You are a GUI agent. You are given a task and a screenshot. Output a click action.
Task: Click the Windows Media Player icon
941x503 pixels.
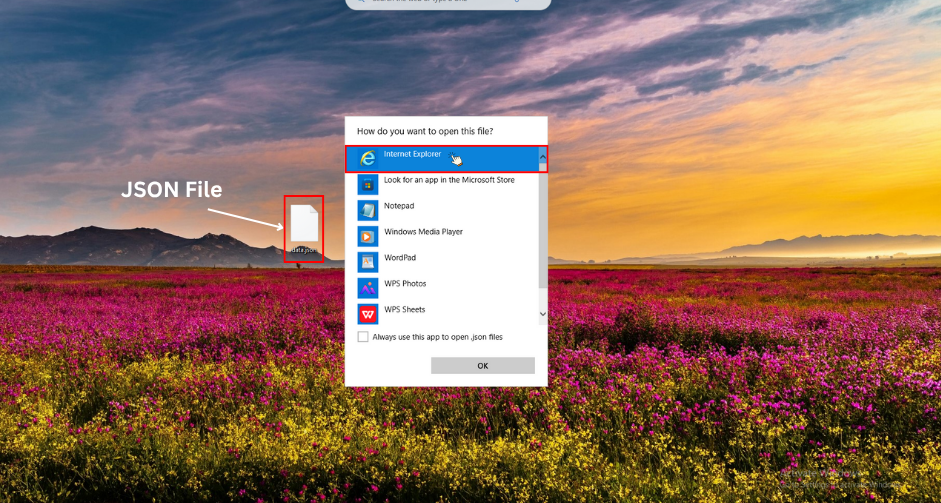click(x=368, y=236)
